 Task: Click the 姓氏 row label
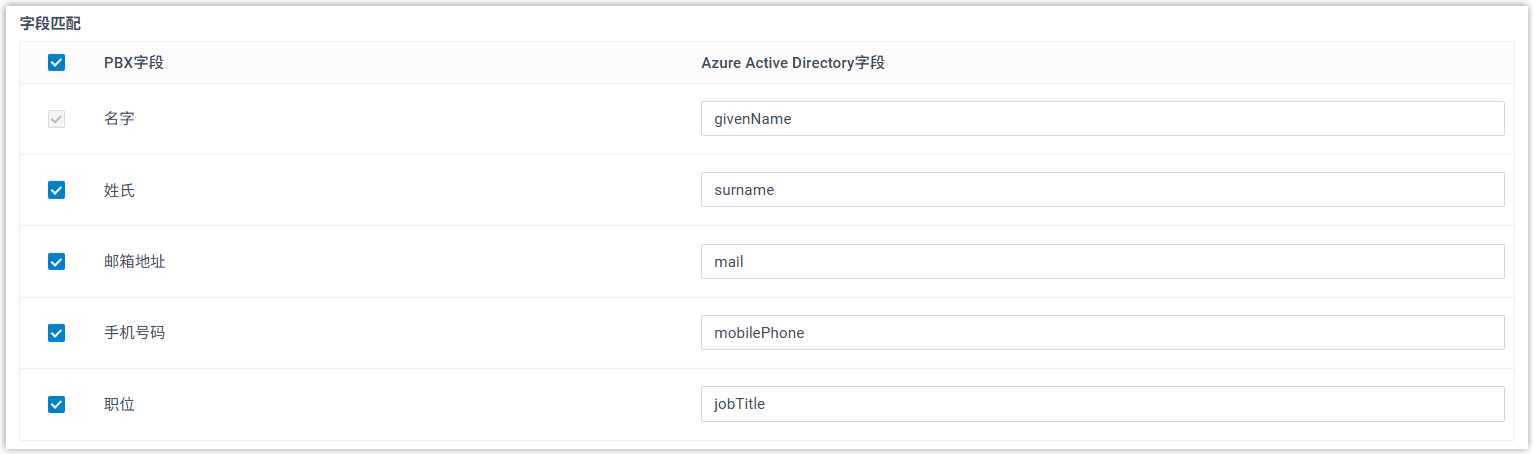point(119,190)
